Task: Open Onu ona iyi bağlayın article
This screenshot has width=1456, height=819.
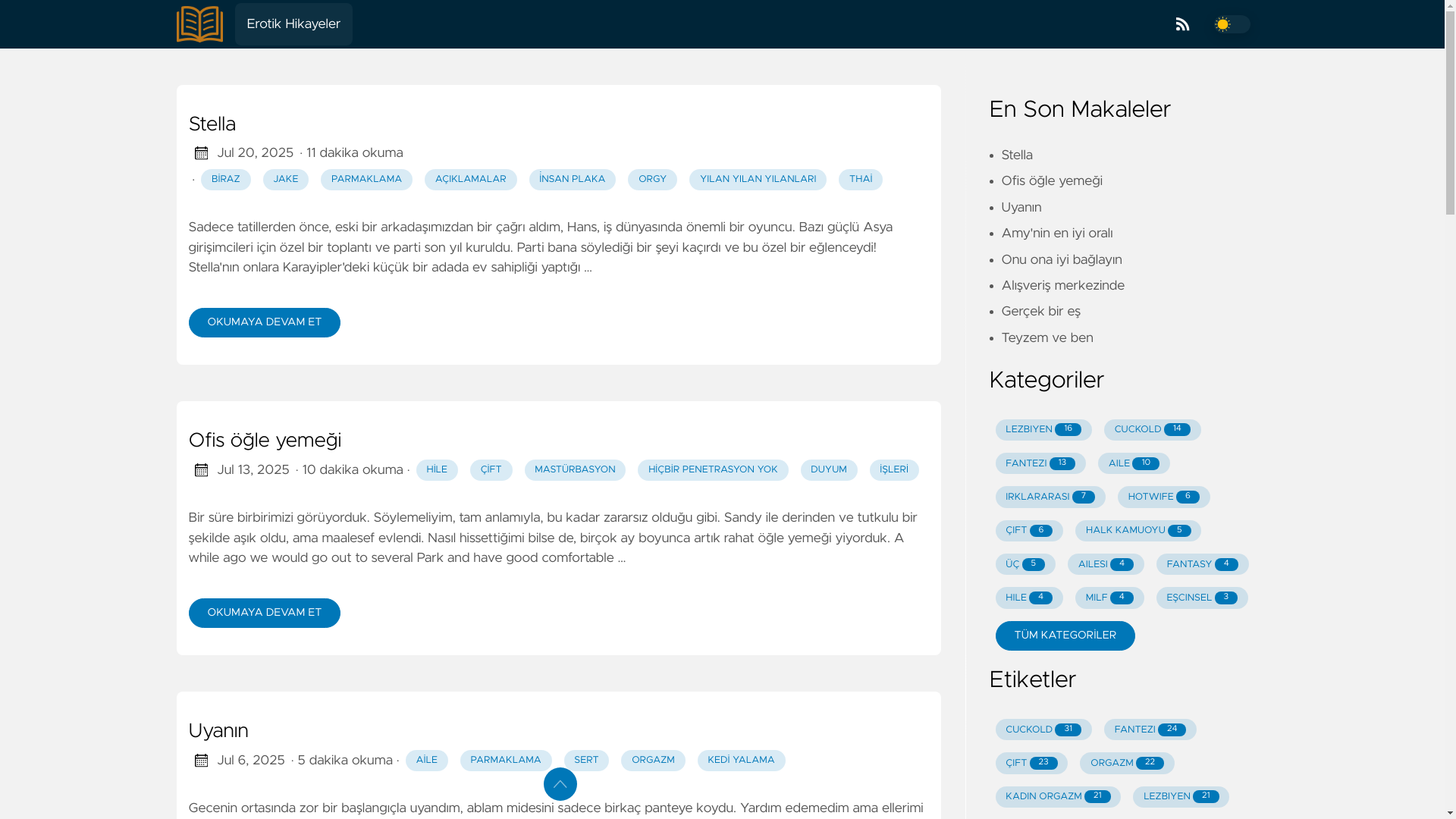Action: point(1061,260)
